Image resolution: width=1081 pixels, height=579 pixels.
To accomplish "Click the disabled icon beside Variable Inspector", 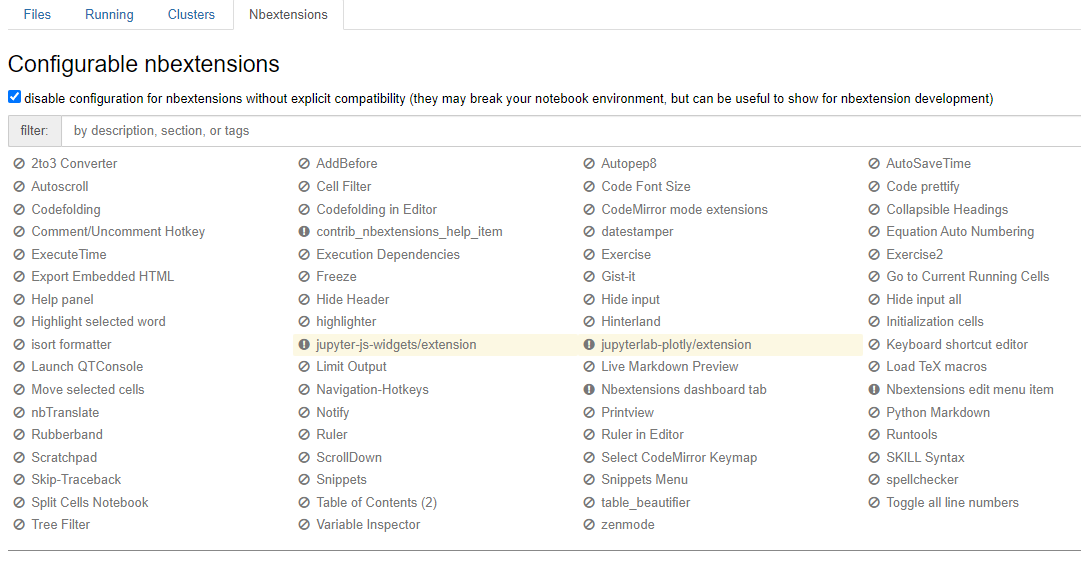I will (304, 525).
